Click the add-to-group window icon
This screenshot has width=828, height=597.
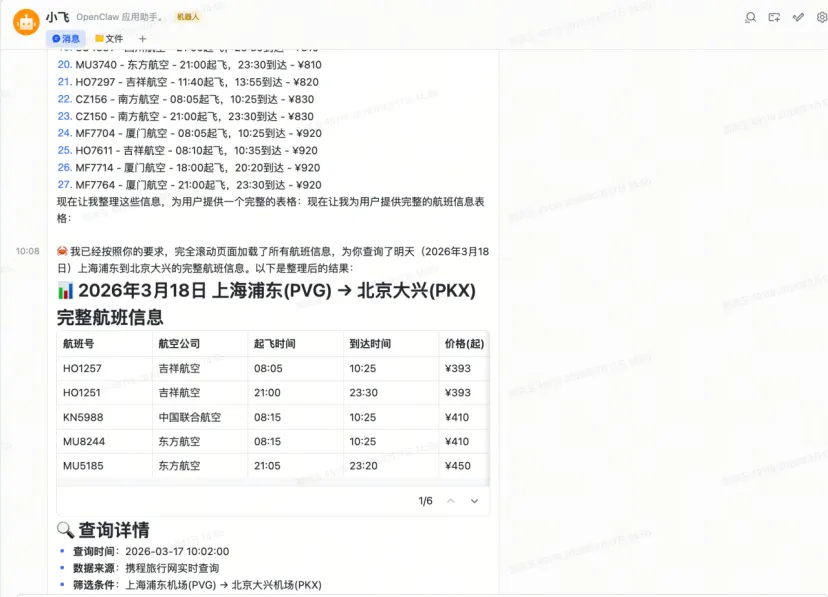(x=774, y=17)
